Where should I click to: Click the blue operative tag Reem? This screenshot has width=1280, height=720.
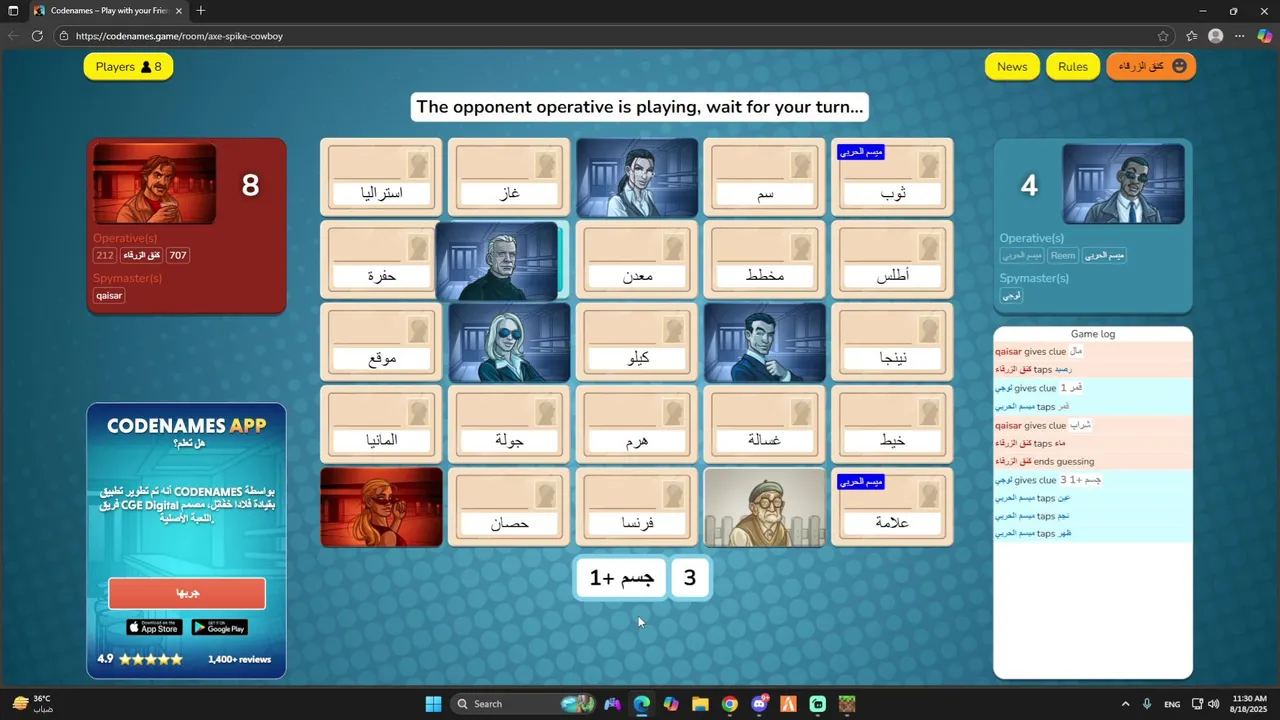(1063, 255)
